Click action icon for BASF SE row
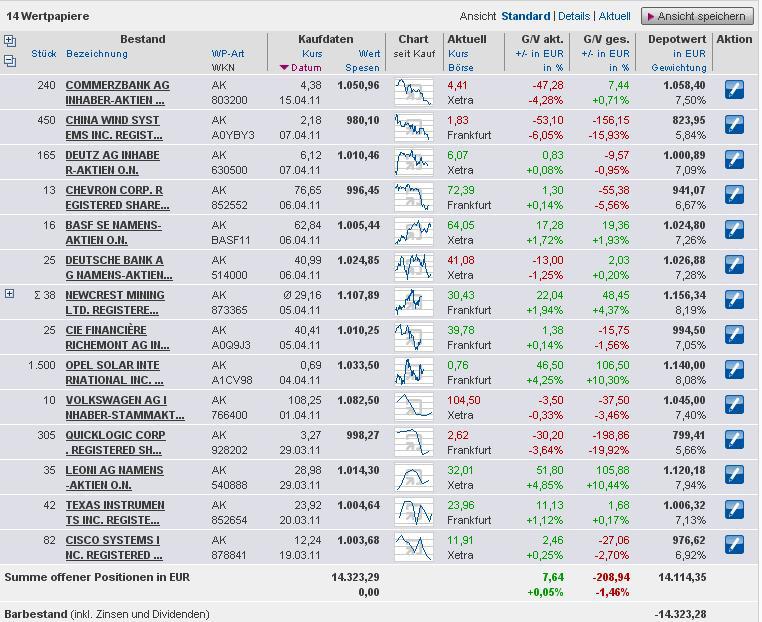Screen dimensions: 762x622 pyautogui.click(x=734, y=230)
